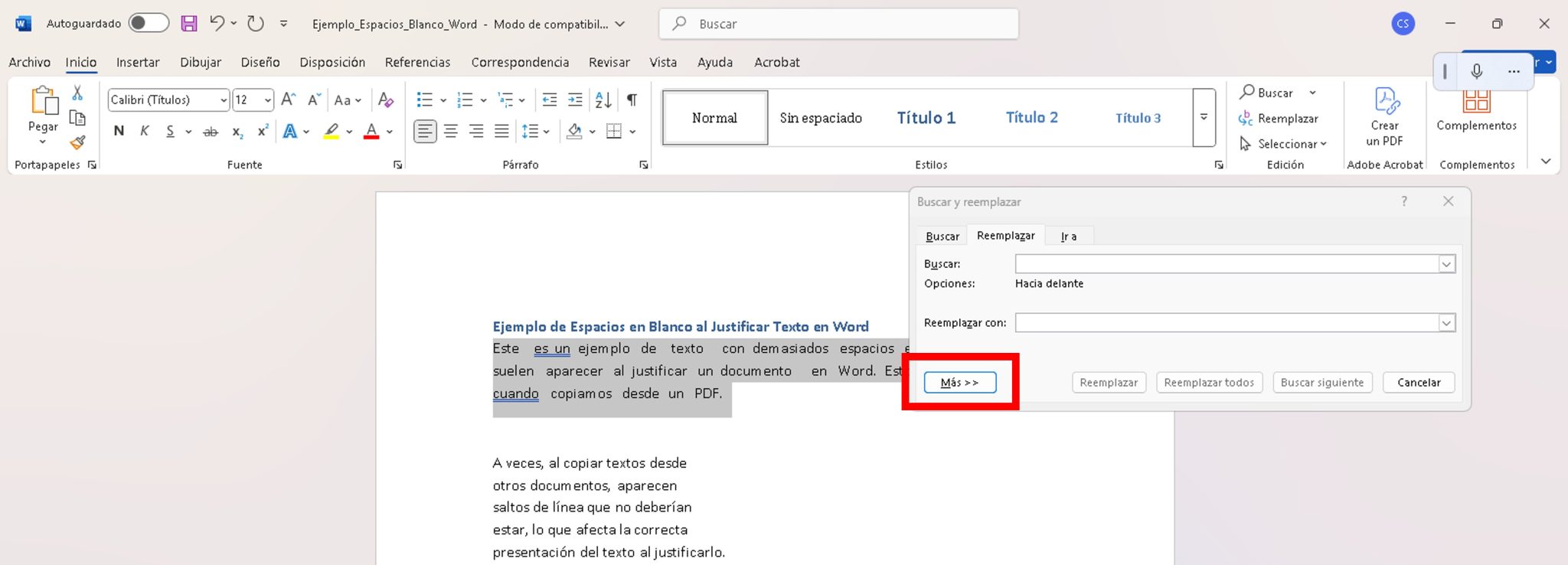Toggle paragraph marks visibility
This screenshot has height=565, width=1568.
tap(632, 100)
